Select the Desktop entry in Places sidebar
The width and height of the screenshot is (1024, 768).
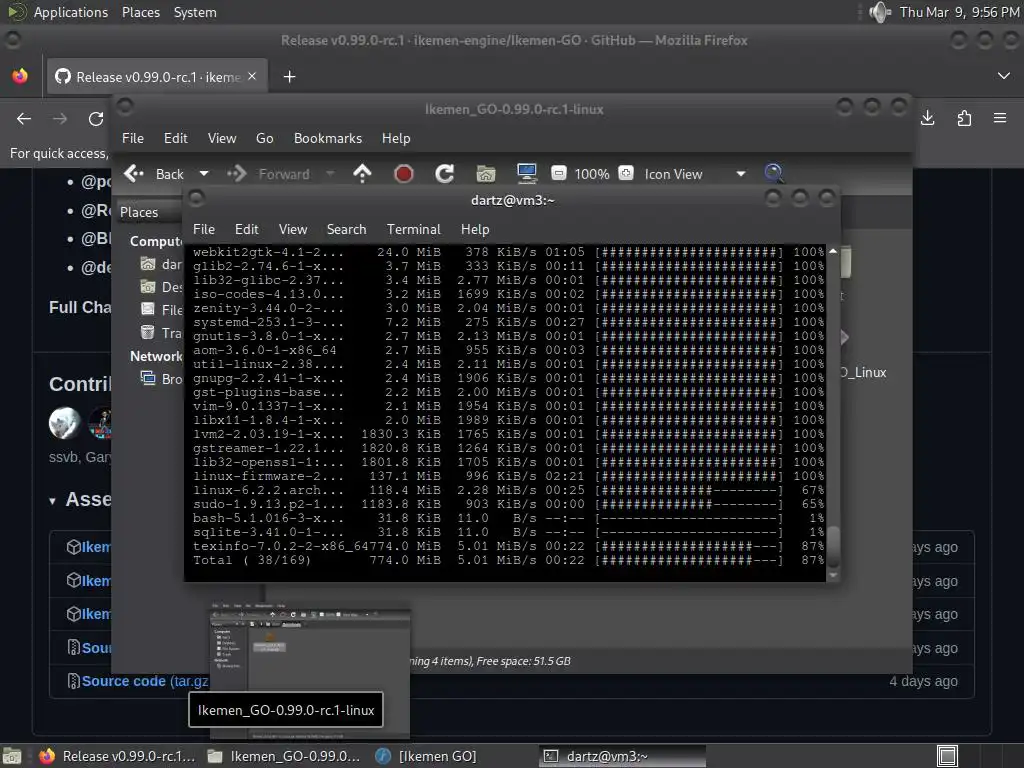161,287
